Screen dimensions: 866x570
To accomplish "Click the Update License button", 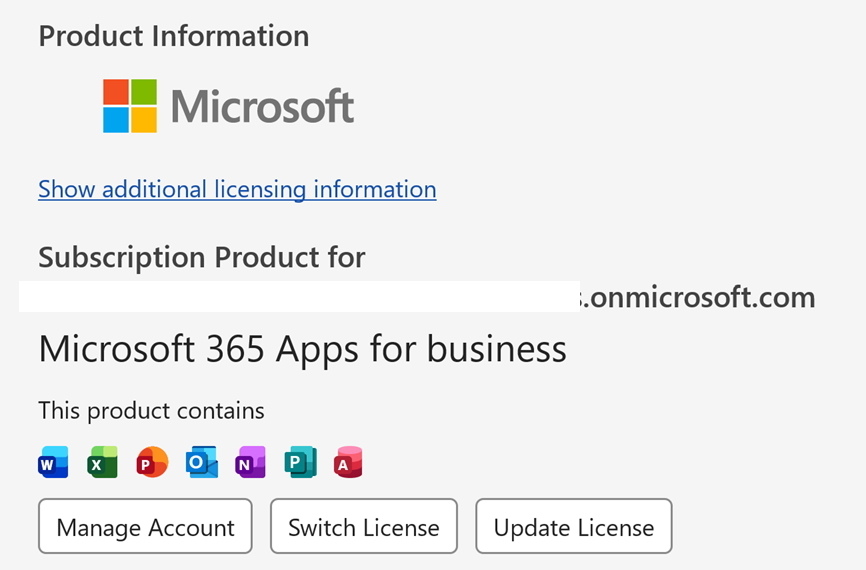I will pyautogui.click(x=574, y=526).
